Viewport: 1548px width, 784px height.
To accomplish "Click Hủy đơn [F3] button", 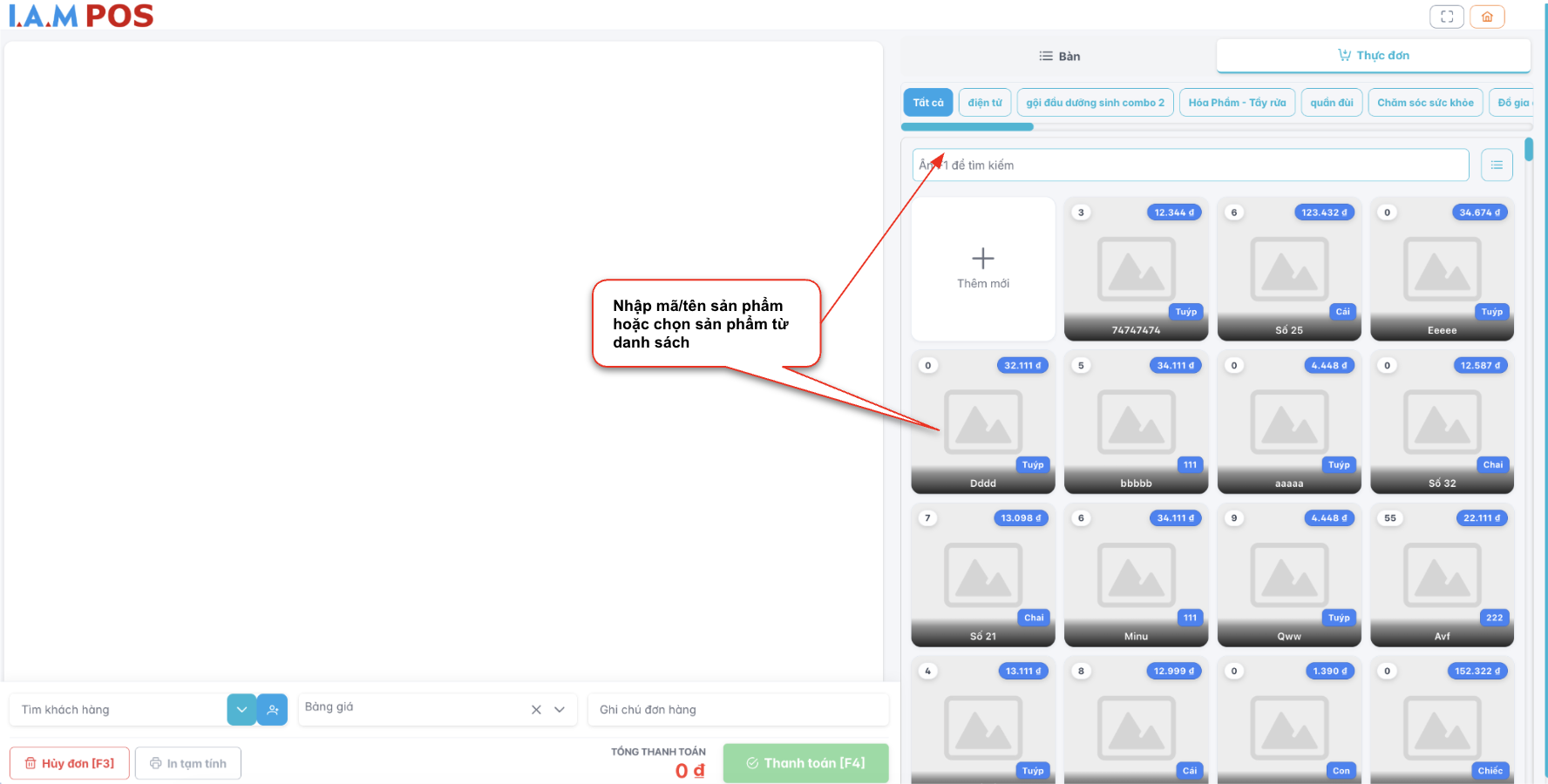I will pos(70,763).
